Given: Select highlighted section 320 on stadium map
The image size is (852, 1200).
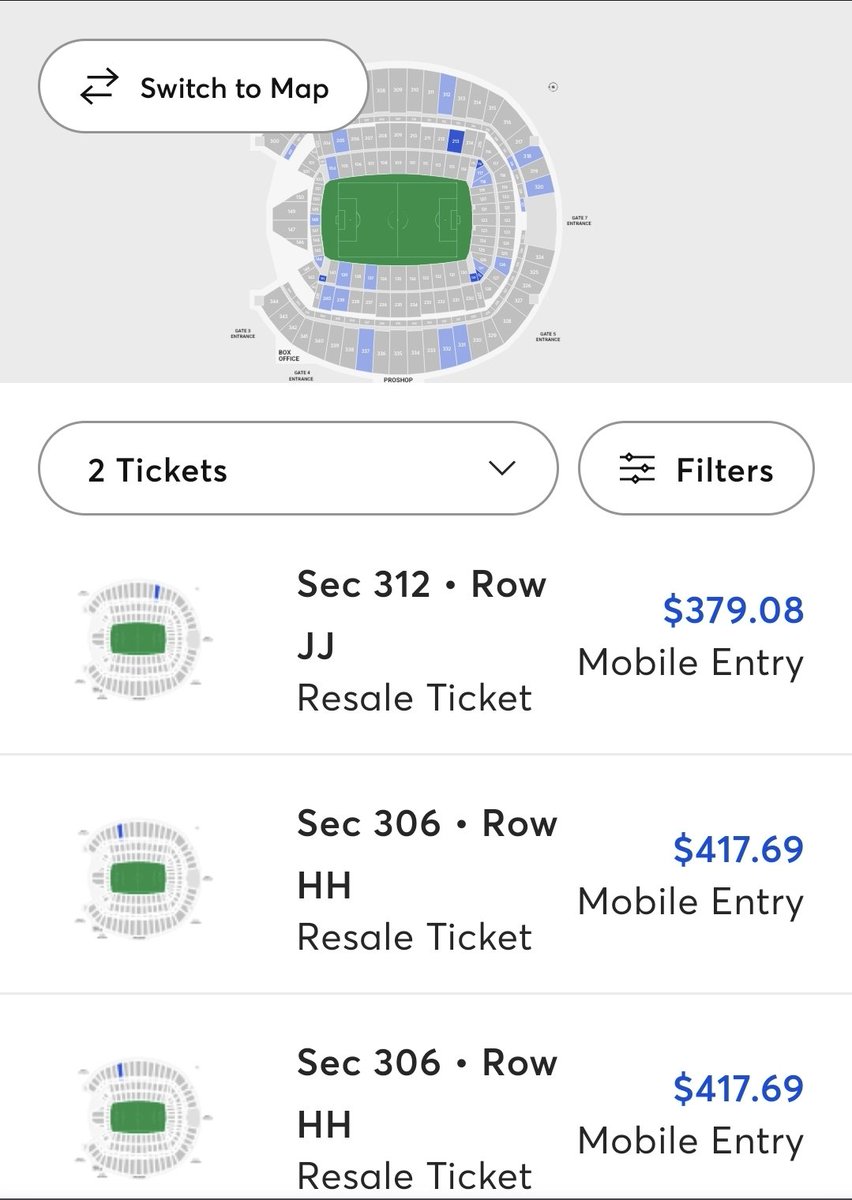Looking at the screenshot, I should pos(539,186).
